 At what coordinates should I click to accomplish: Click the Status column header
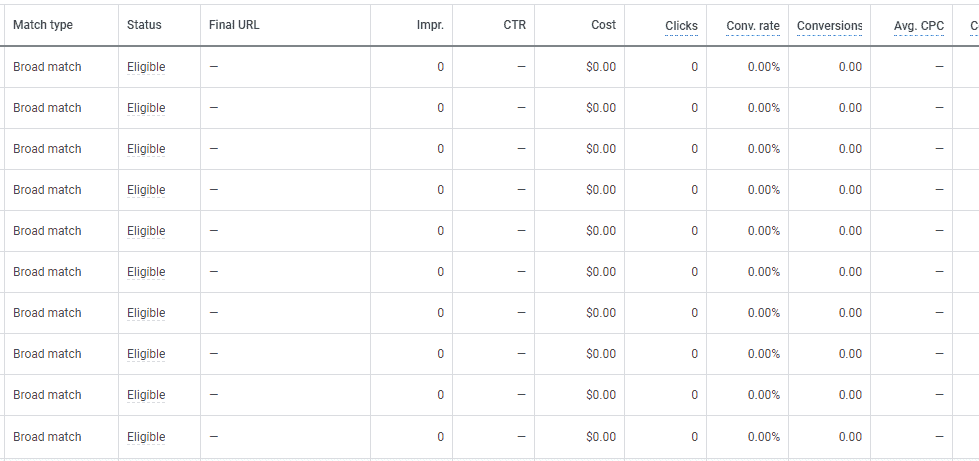click(144, 25)
